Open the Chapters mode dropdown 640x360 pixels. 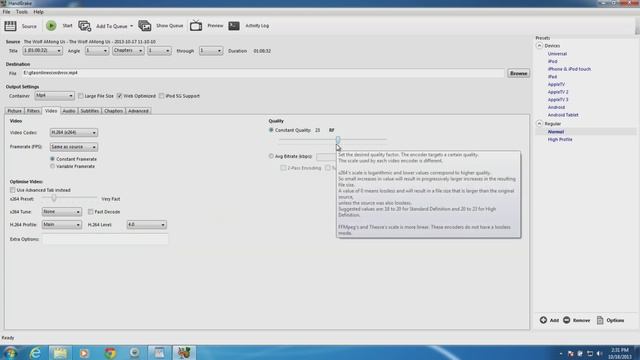(x=128, y=51)
